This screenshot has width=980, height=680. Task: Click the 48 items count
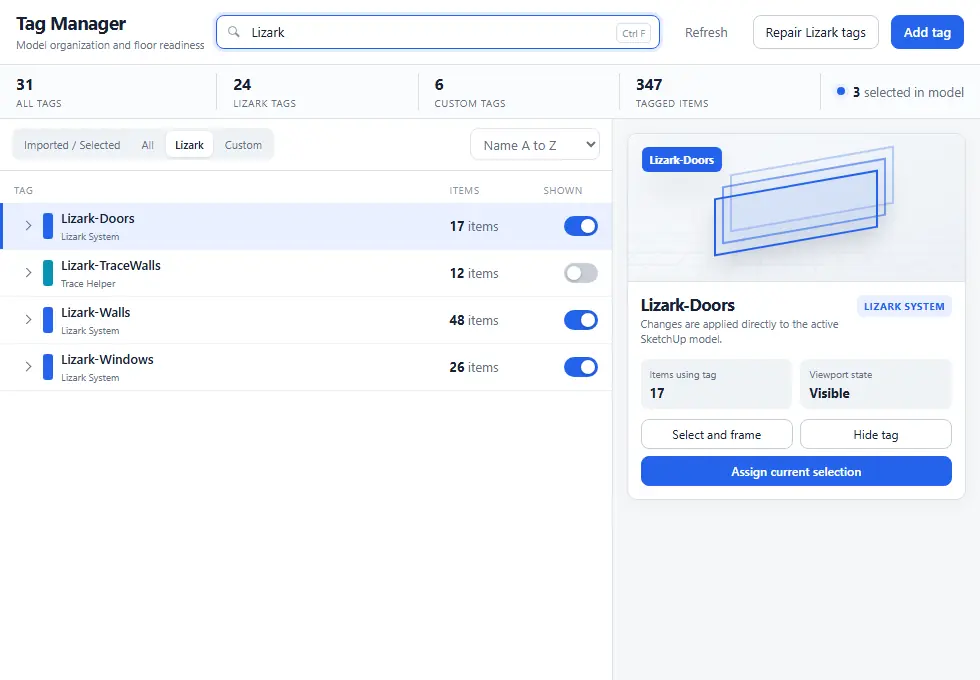(x=474, y=320)
